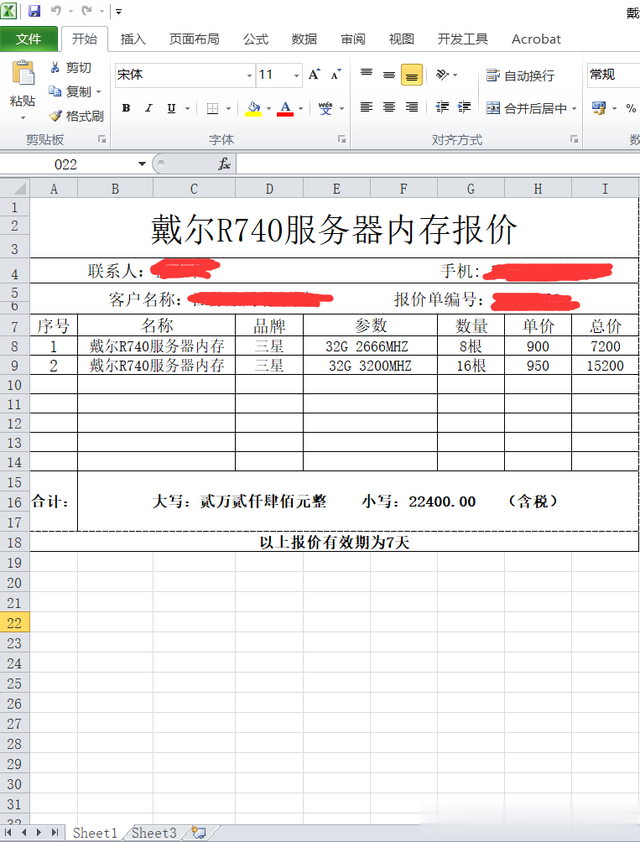
Task: Toggle align text right
Action: pyautogui.click(x=412, y=107)
